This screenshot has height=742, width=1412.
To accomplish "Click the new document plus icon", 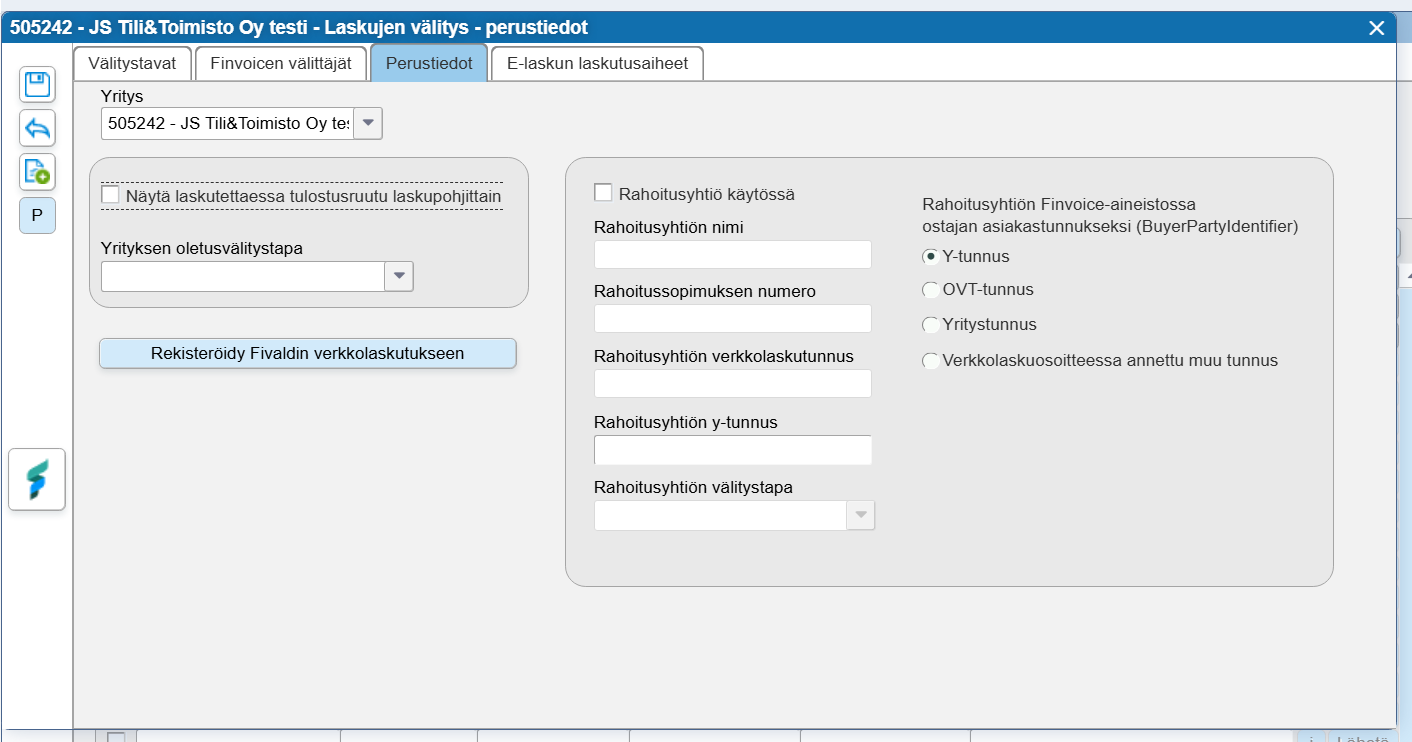I will click(37, 172).
